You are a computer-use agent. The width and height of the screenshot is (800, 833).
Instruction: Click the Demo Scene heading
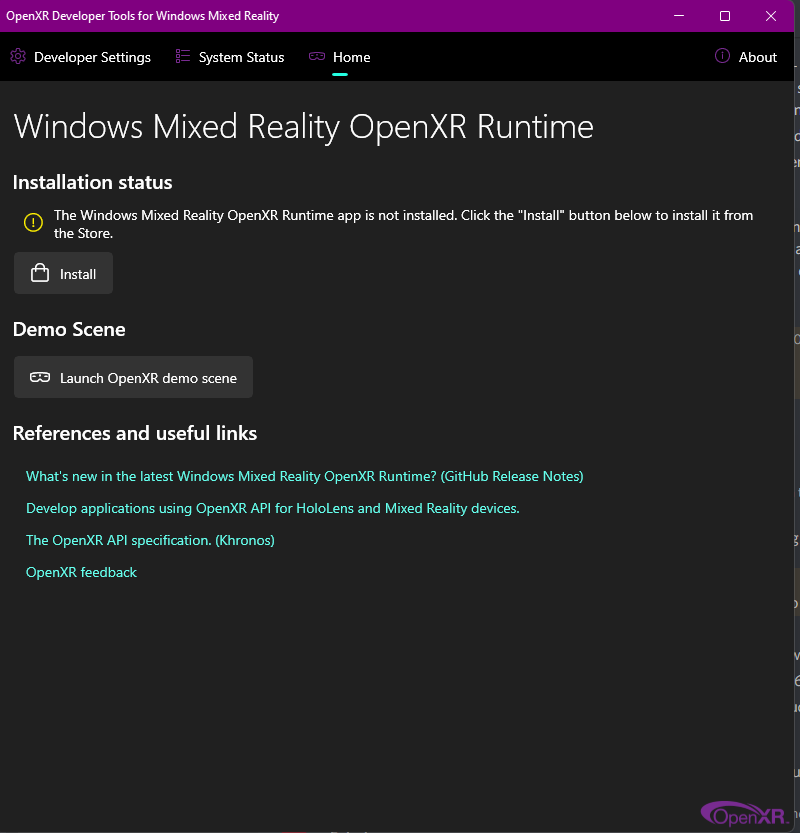(x=69, y=329)
